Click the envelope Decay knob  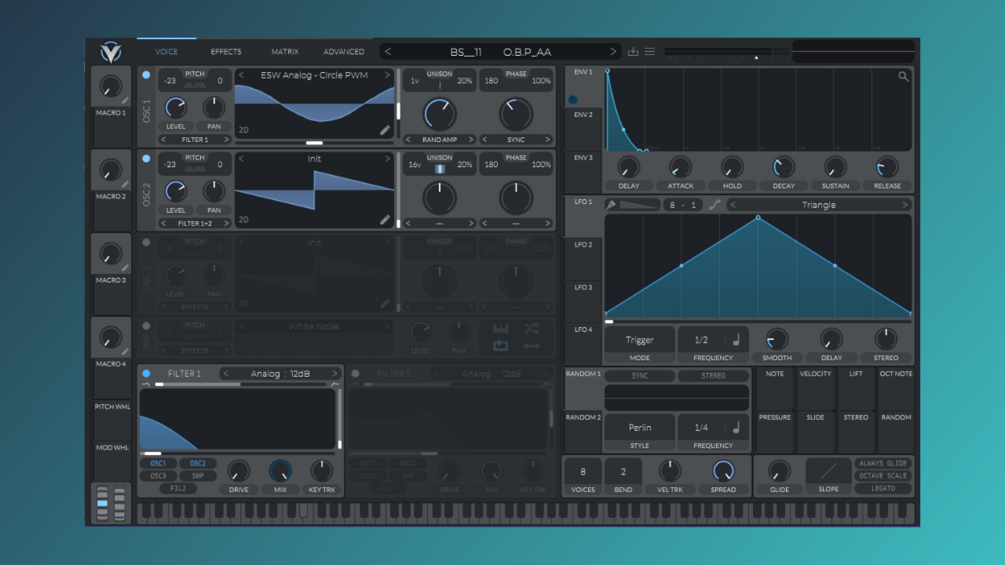pos(783,167)
